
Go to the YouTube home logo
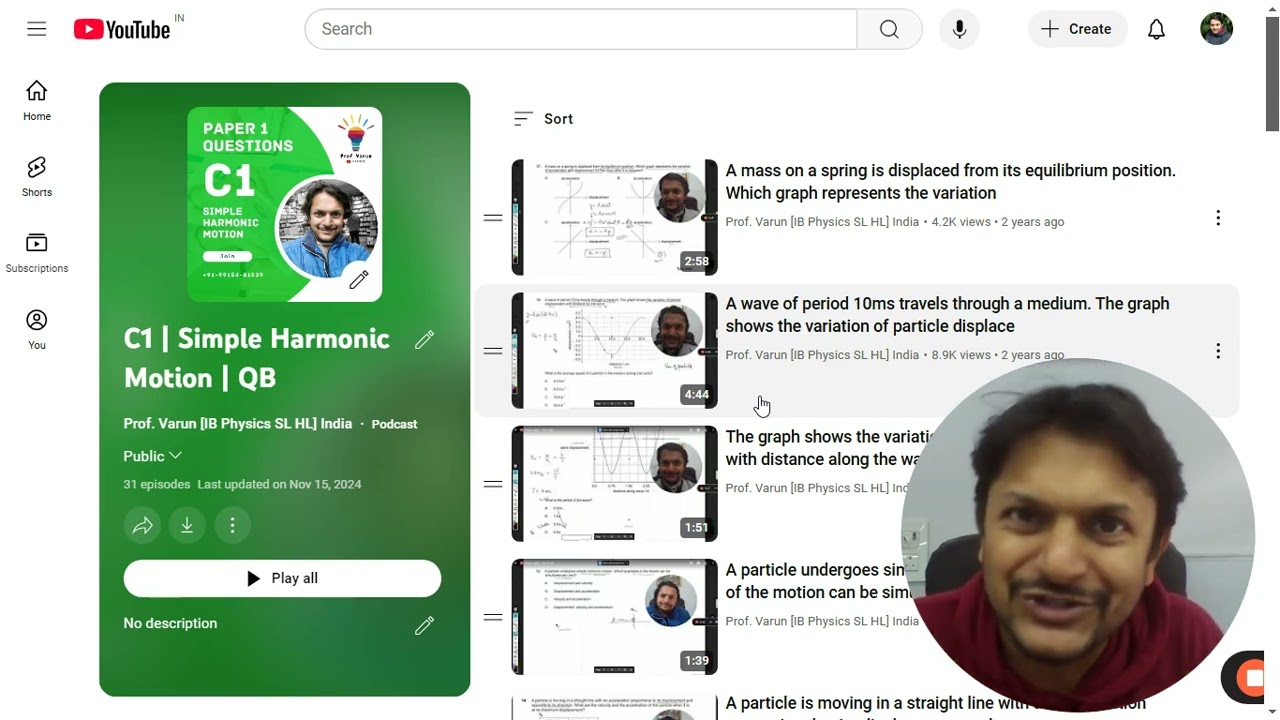123,29
